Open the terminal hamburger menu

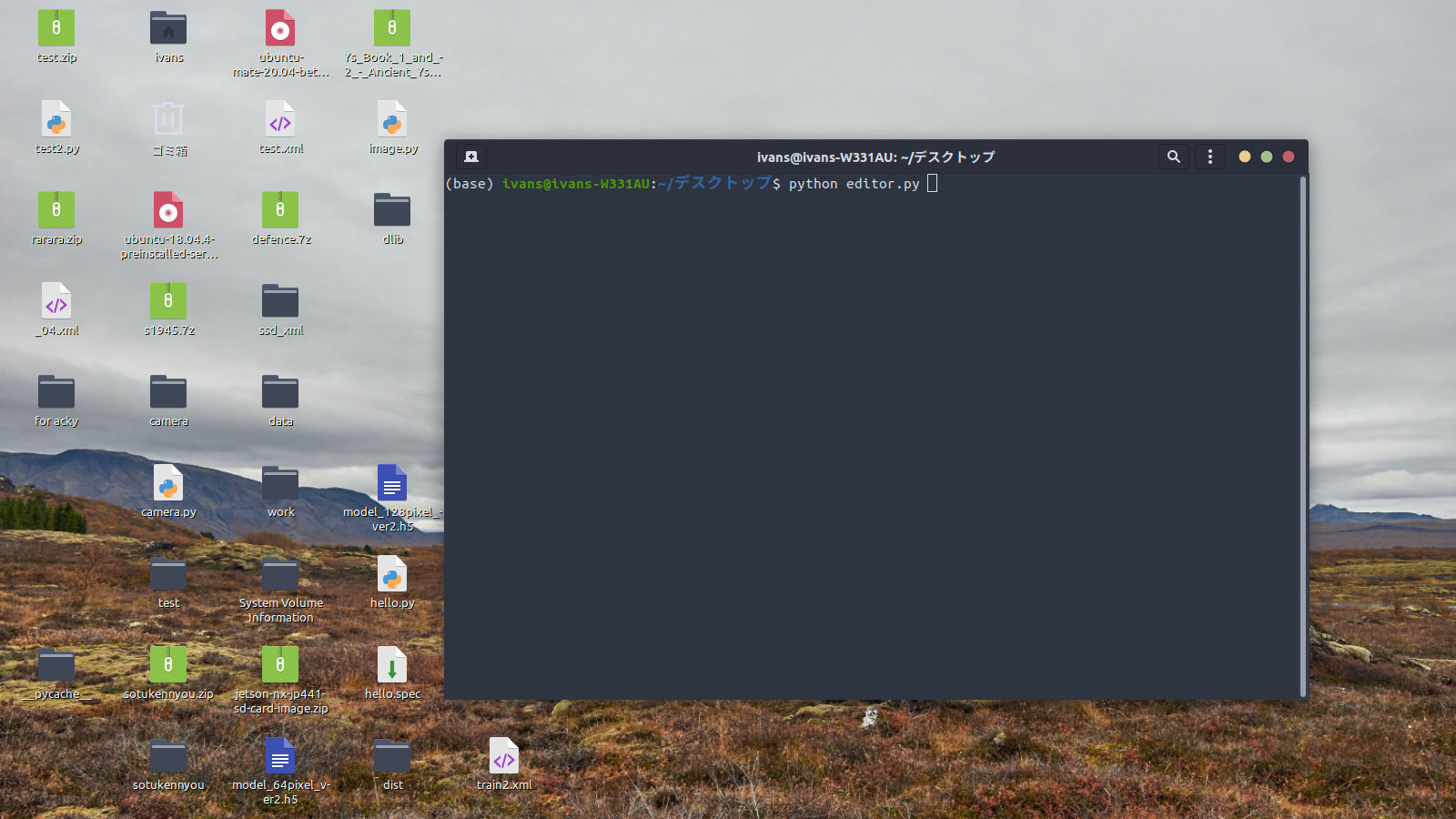point(1209,156)
